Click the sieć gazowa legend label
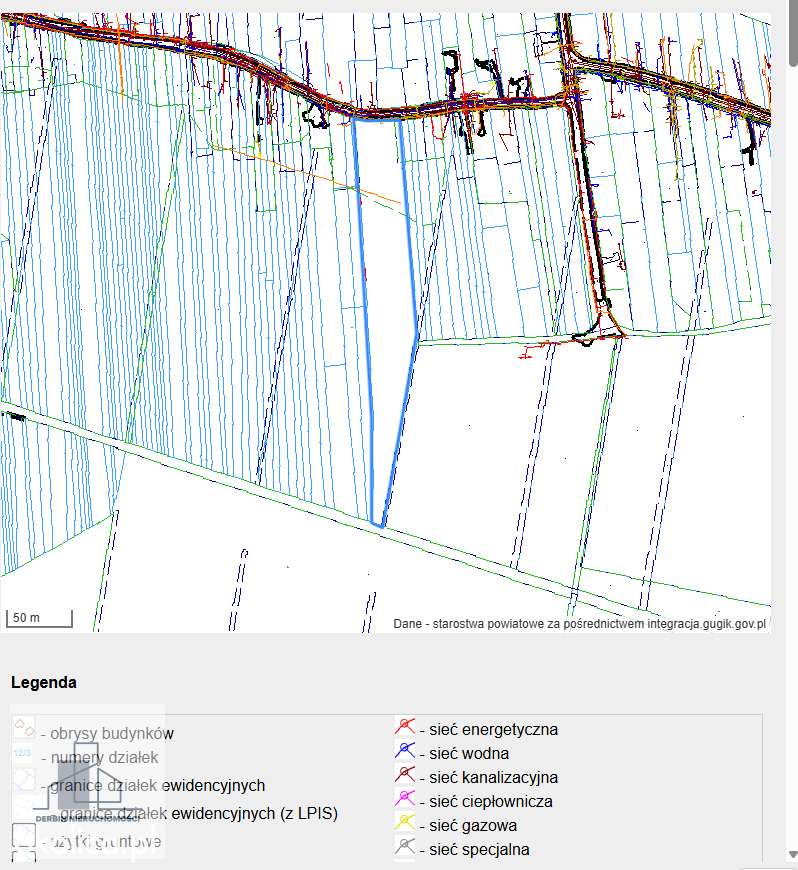Image resolution: width=798 pixels, height=870 pixels. pyautogui.click(x=473, y=826)
